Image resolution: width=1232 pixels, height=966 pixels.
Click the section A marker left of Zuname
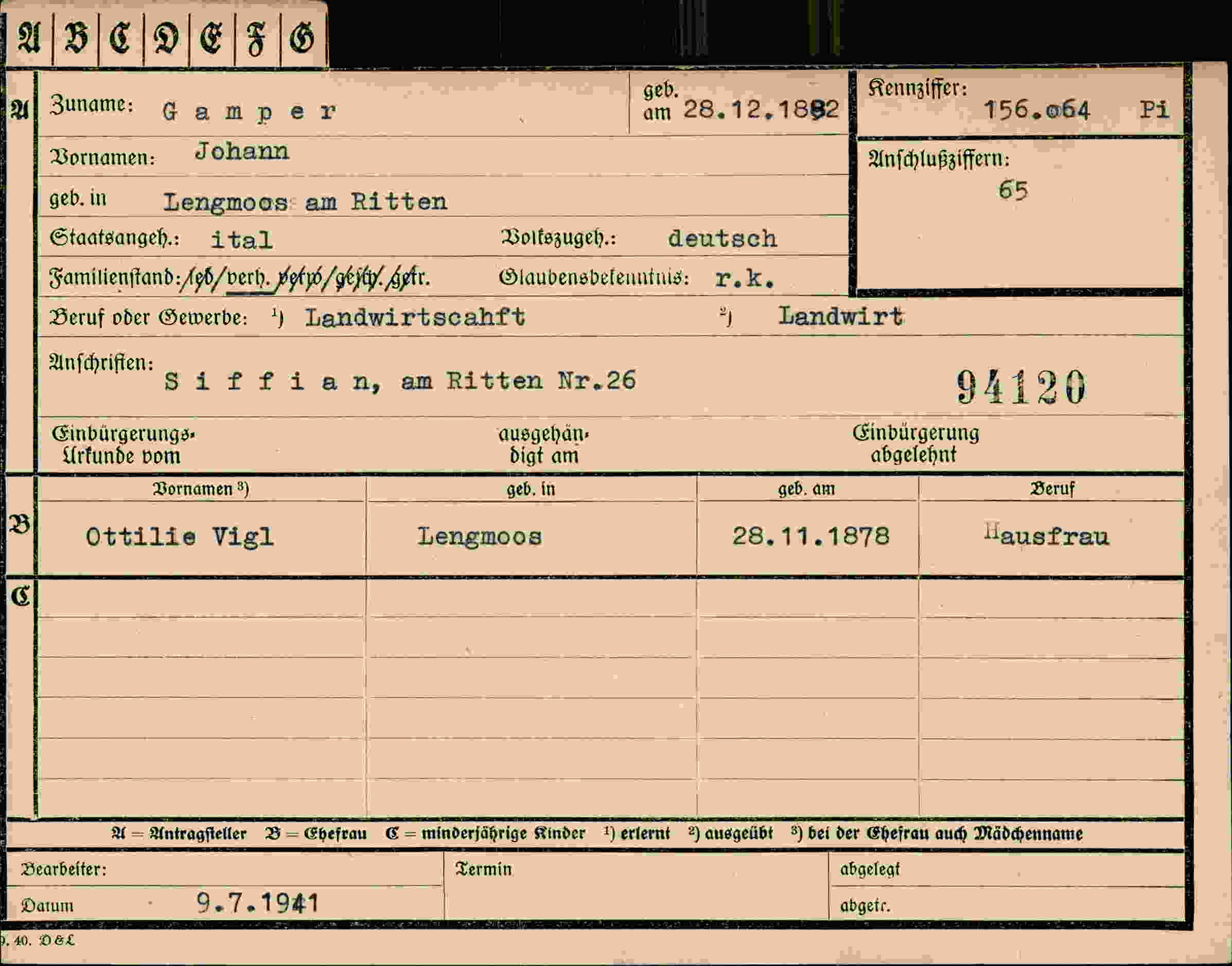point(19,110)
